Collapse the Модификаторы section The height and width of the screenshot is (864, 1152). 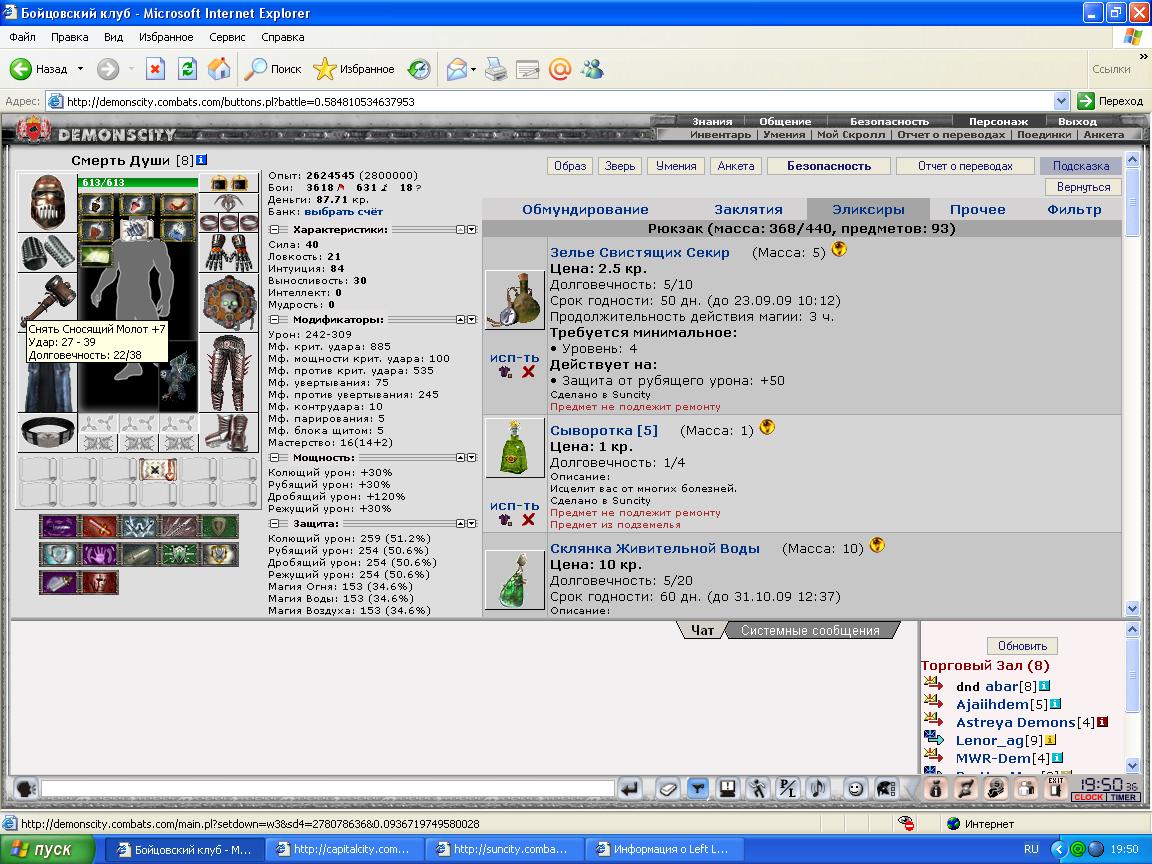[275, 320]
